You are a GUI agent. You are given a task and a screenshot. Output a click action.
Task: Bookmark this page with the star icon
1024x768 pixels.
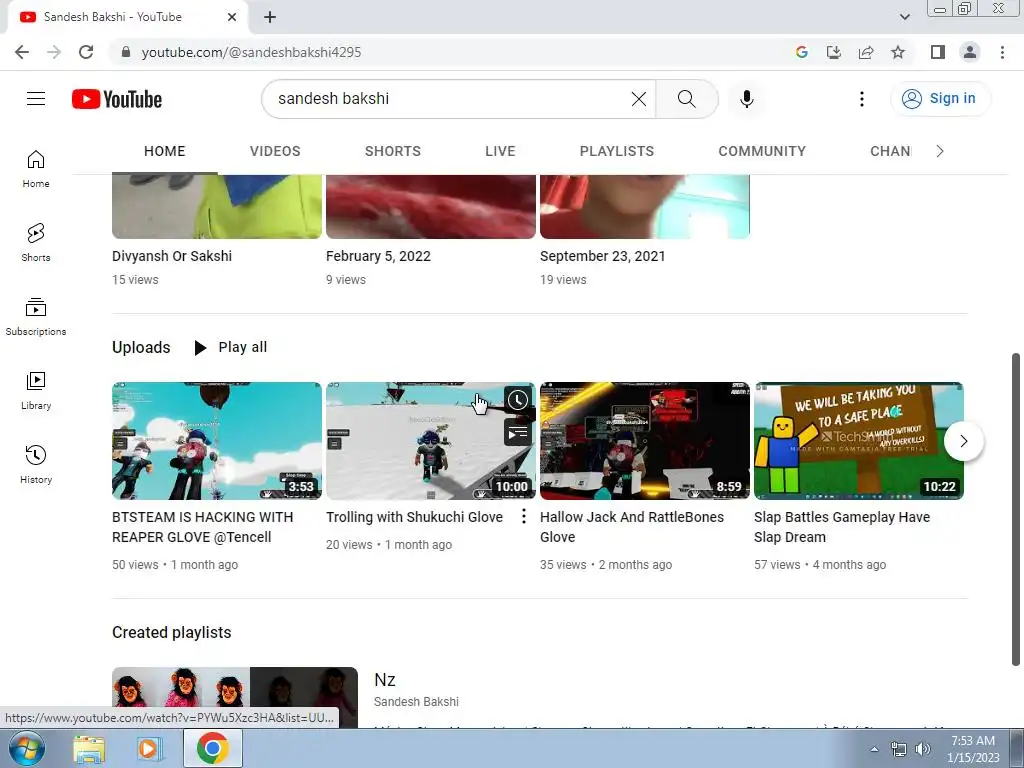click(898, 52)
